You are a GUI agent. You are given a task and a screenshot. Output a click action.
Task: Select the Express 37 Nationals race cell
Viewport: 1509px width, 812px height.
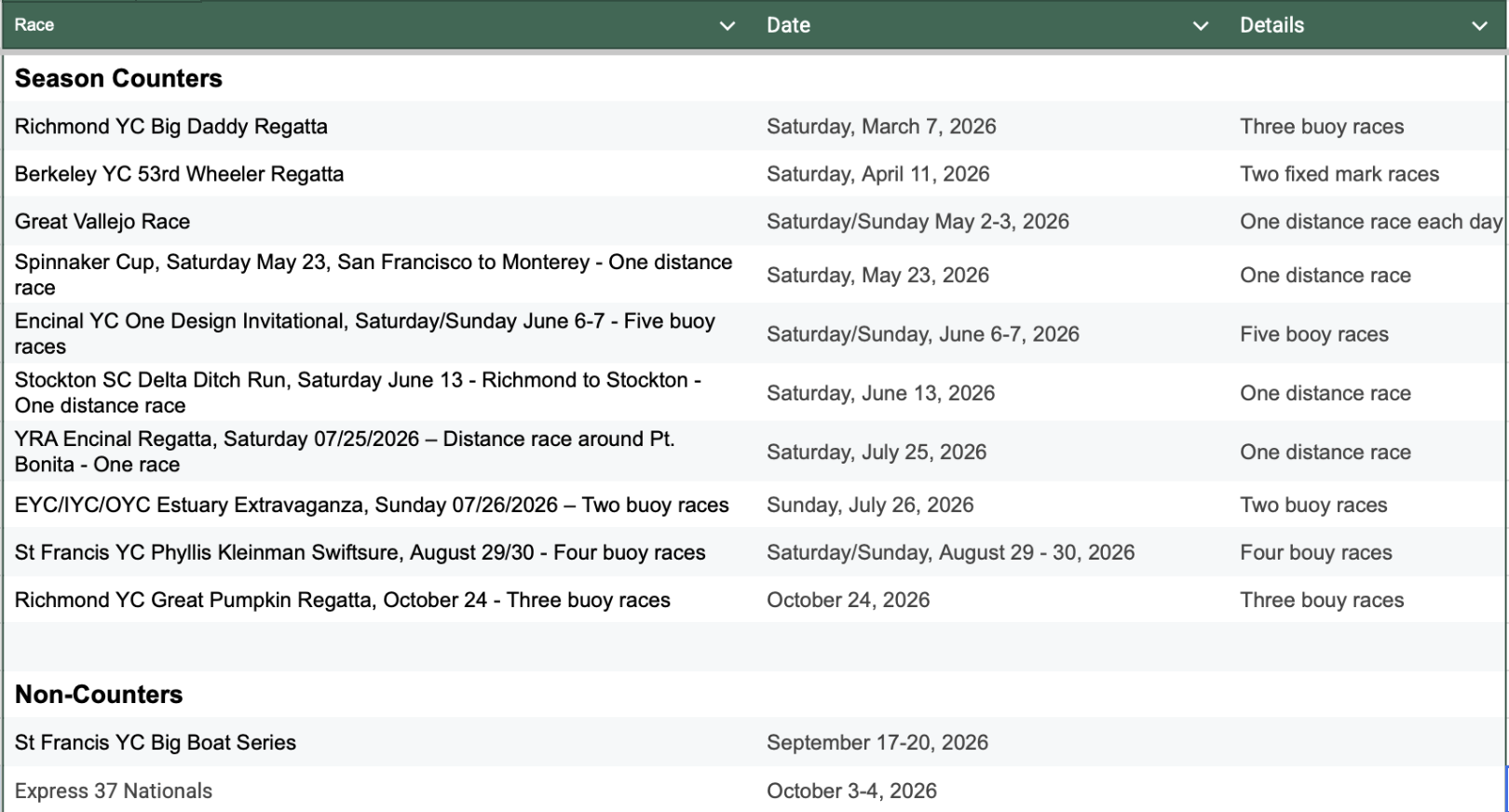(x=114, y=791)
